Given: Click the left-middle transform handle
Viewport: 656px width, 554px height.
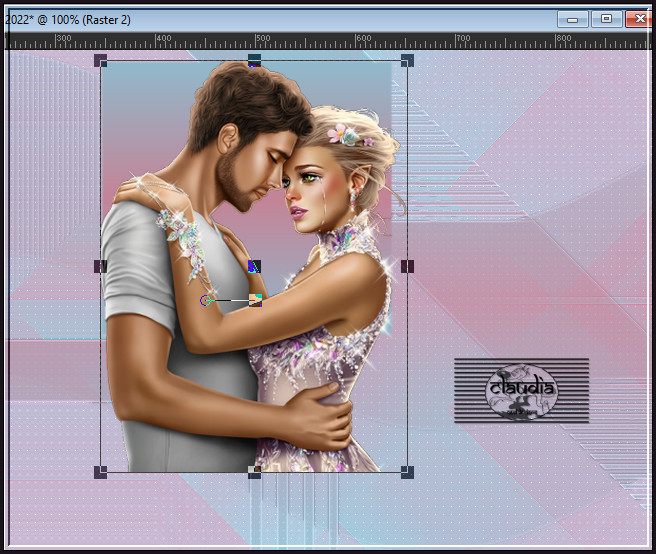Looking at the screenshot, I should 100,267.
